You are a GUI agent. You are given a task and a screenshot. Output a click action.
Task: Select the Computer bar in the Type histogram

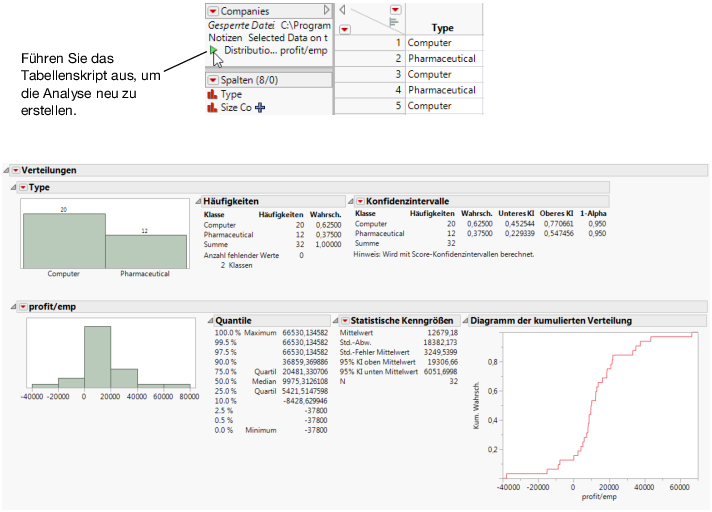point(63,240)
